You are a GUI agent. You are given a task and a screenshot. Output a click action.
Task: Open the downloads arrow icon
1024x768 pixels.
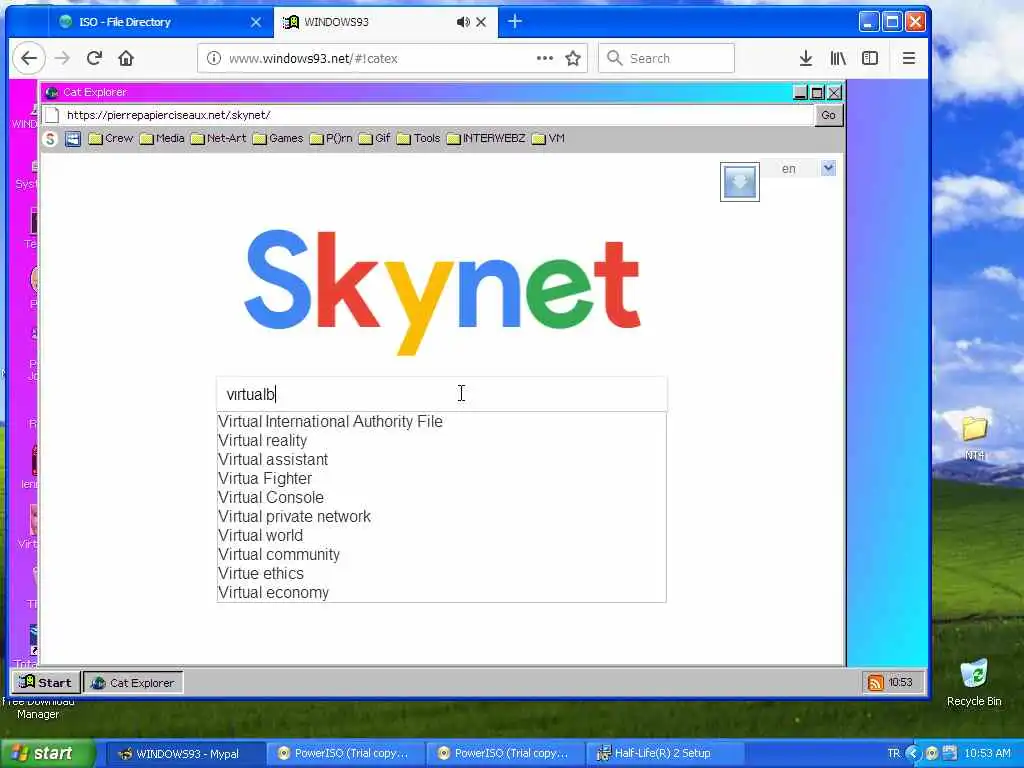pos(806,58)
